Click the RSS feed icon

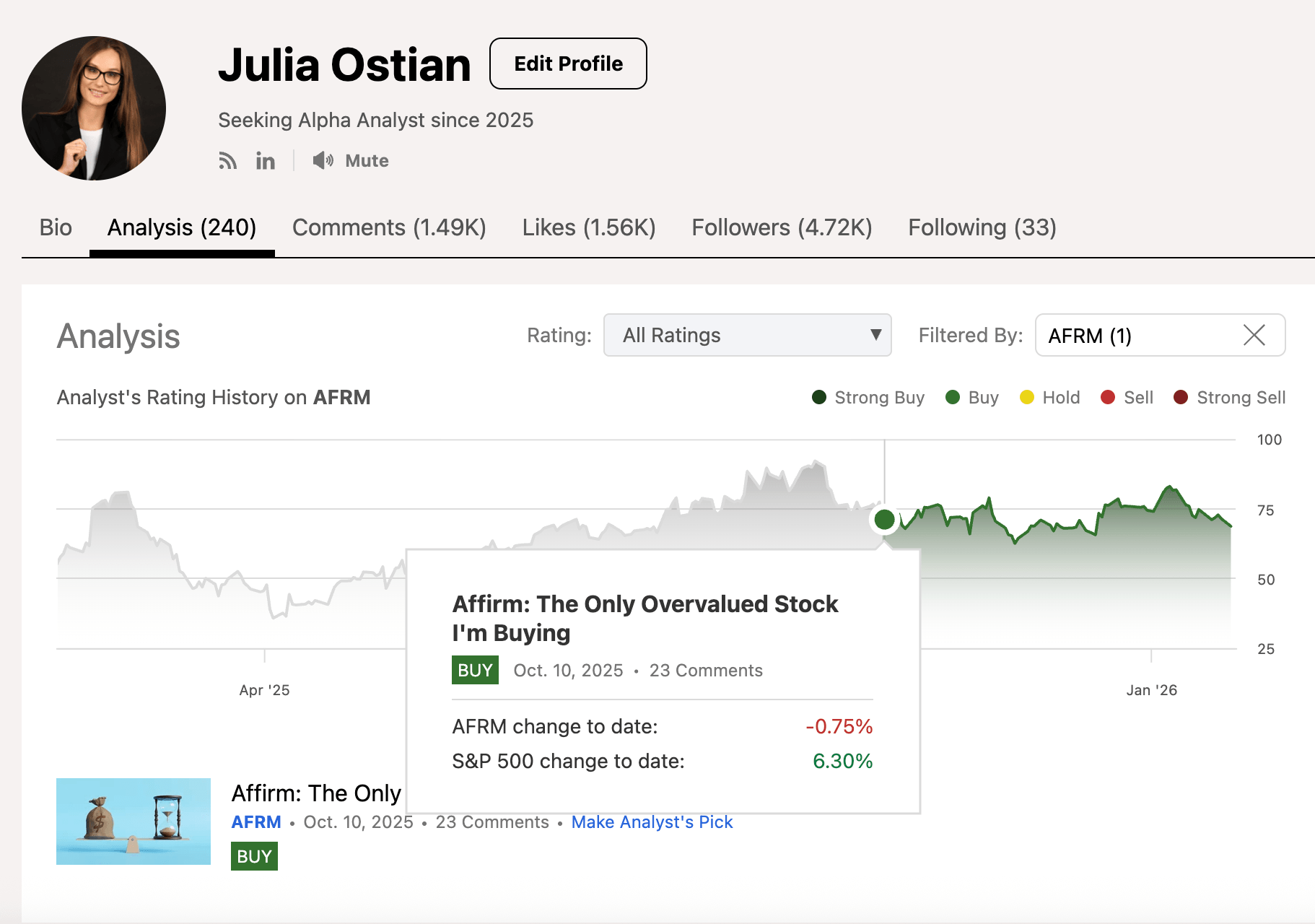(227, 160)
